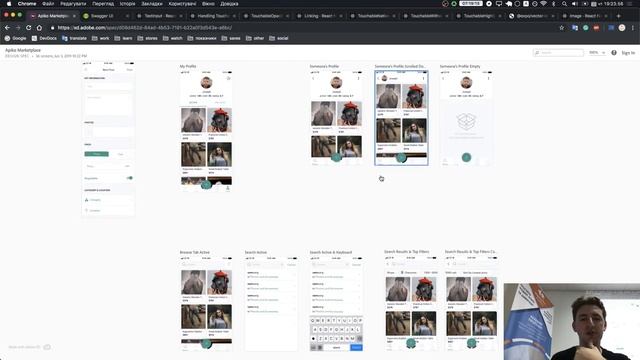The image size is (640, 360).
Task: Expand the stores bookmarks folder
Action: click(x=147, y=38)
